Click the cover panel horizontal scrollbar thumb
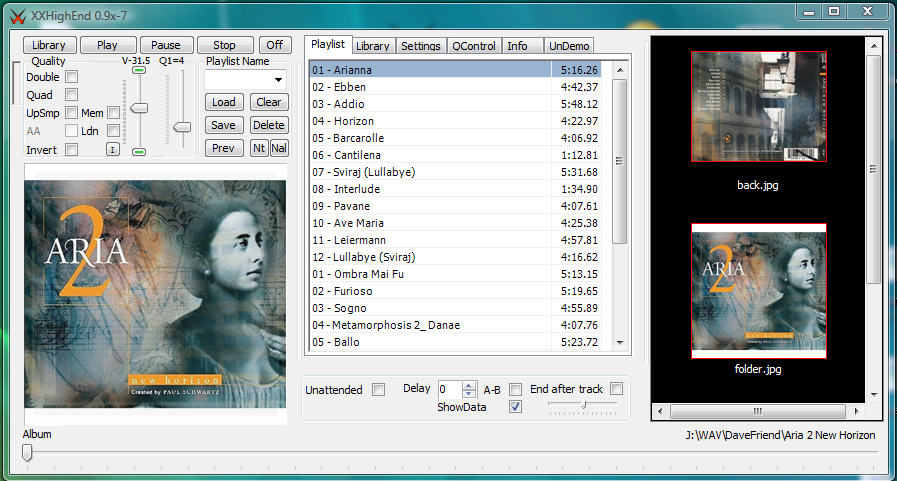 pyautogui.click(x=757, y=411)
